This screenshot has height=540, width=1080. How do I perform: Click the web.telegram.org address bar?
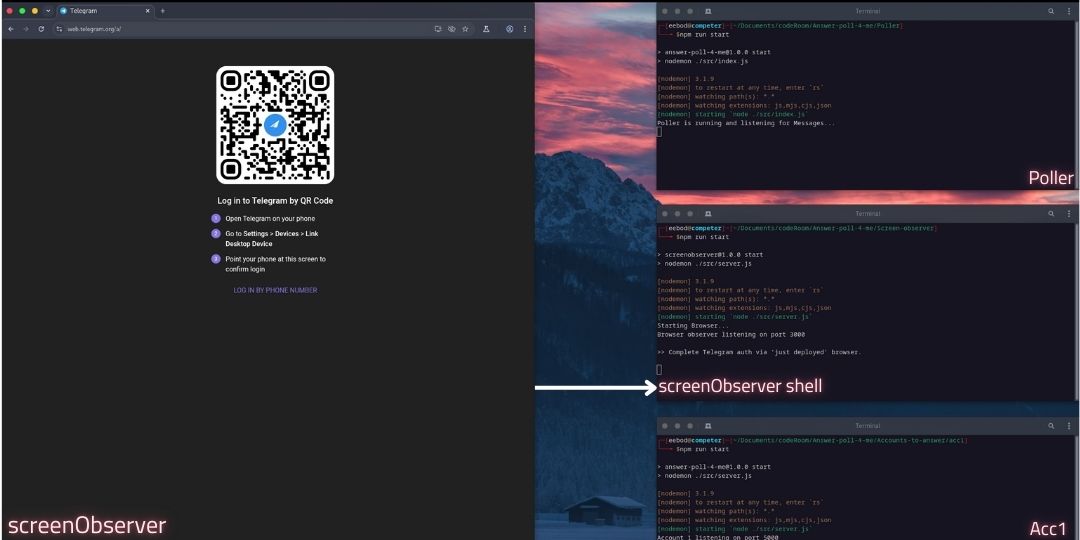(241, 29)
